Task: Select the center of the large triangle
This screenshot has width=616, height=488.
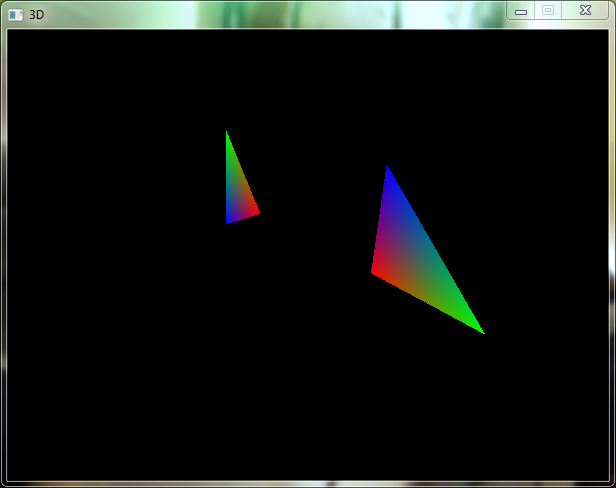Action: coord(412,260)
